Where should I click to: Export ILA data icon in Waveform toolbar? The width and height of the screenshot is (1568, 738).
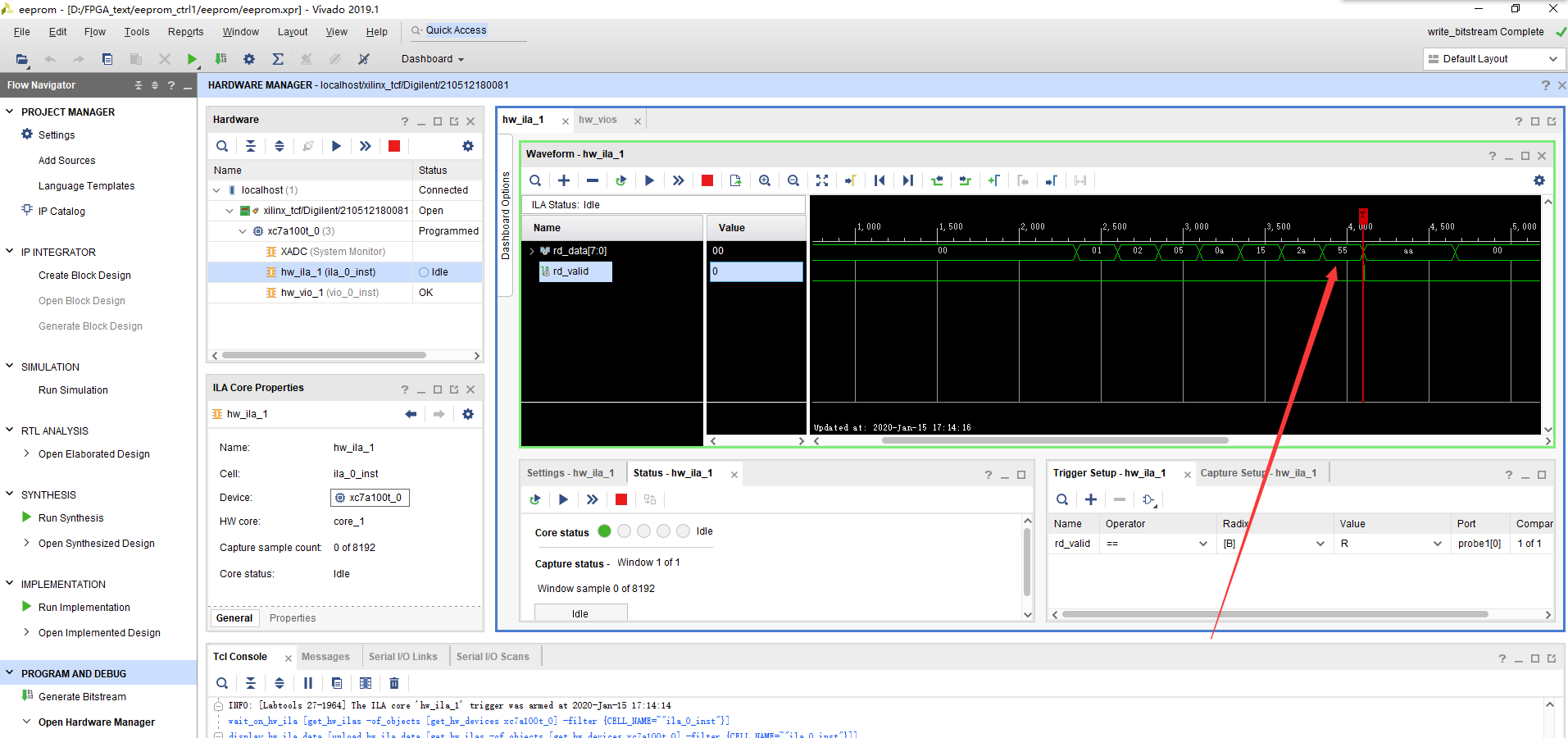coord(736,180)
